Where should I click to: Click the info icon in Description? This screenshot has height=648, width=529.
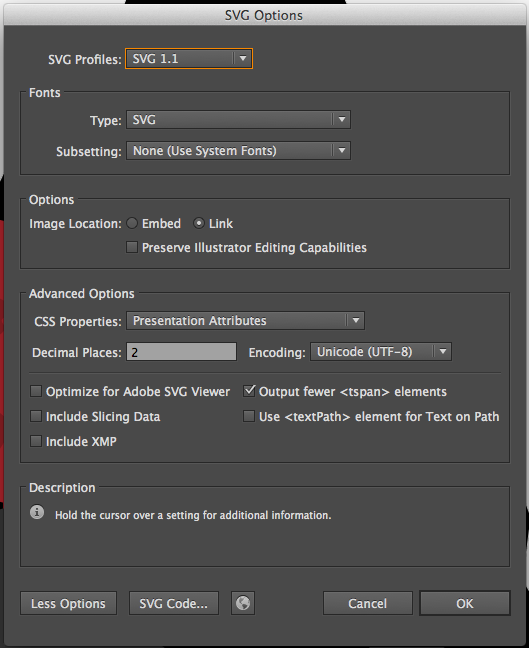(37, 512)
